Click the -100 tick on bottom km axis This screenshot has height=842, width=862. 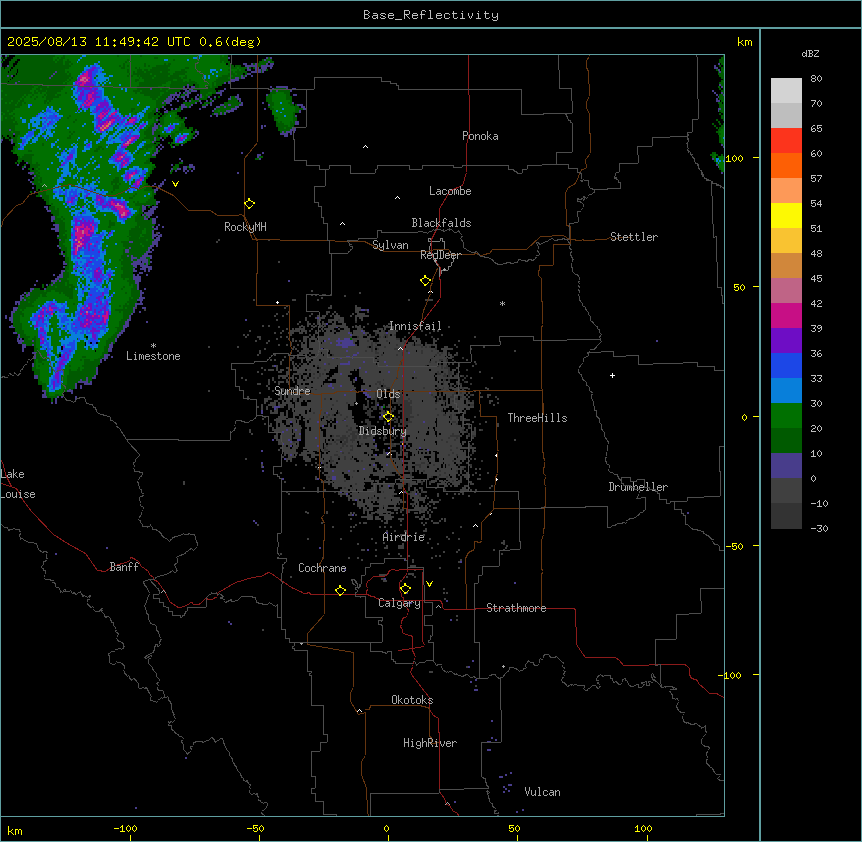pos(125,828)
